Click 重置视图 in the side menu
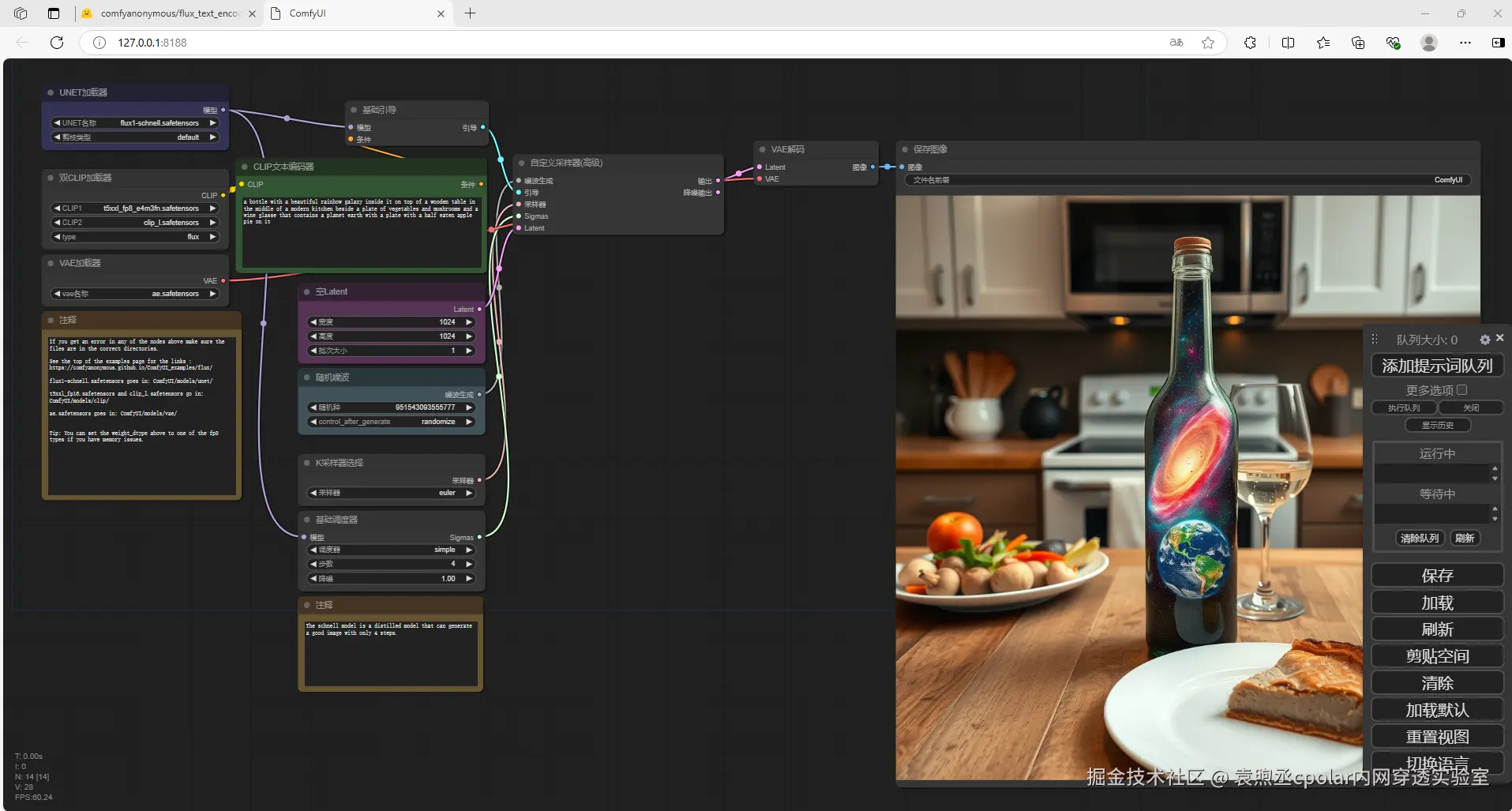This screenshot has height=811, width=1512. coord(1437,737)
